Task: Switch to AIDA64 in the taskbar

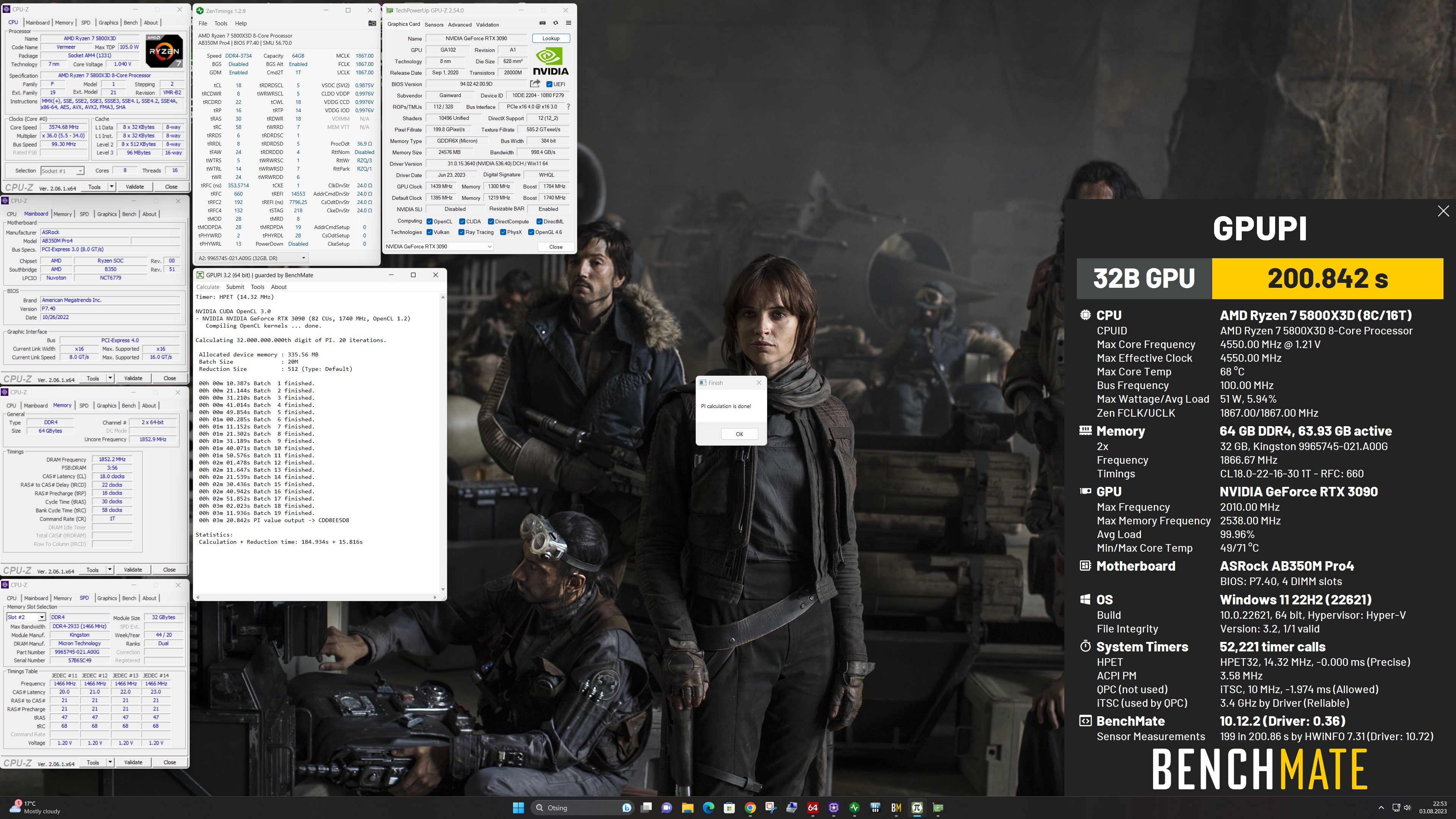Action: coord(813,807)
